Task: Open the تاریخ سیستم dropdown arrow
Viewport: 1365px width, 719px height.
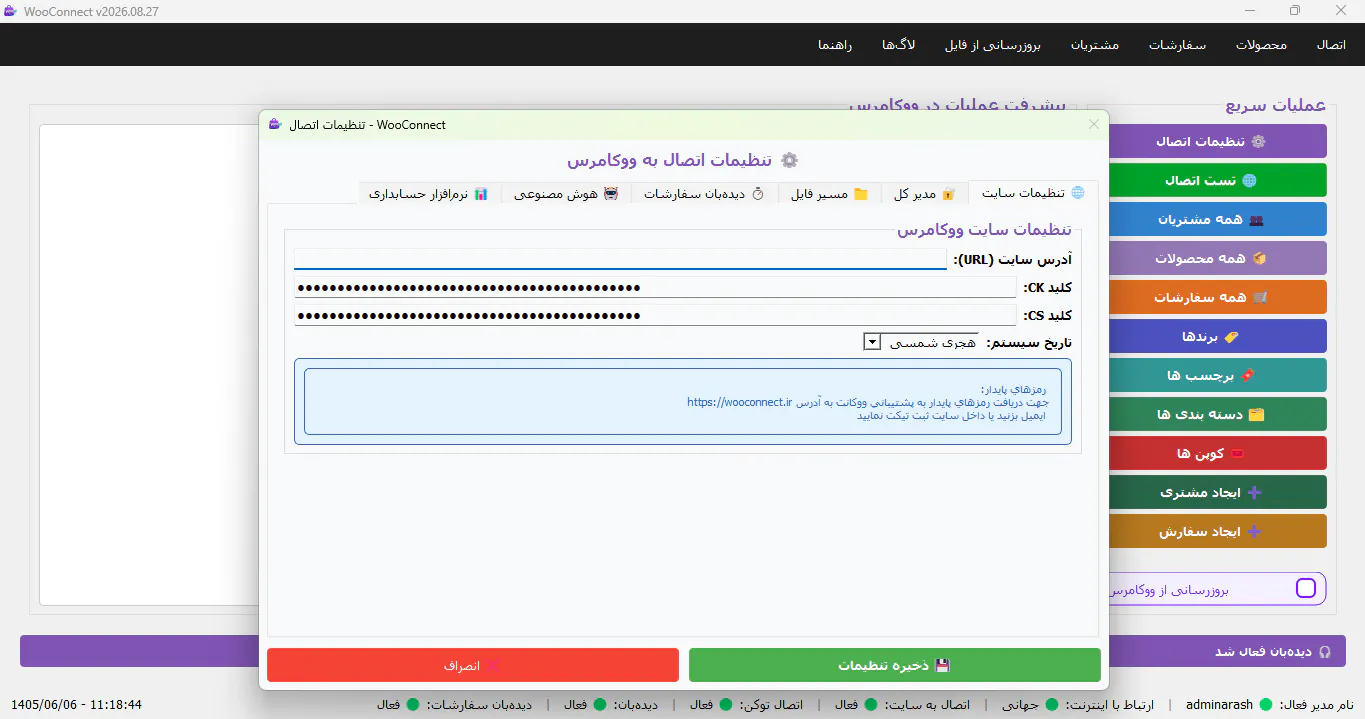Action: point(872,342)
